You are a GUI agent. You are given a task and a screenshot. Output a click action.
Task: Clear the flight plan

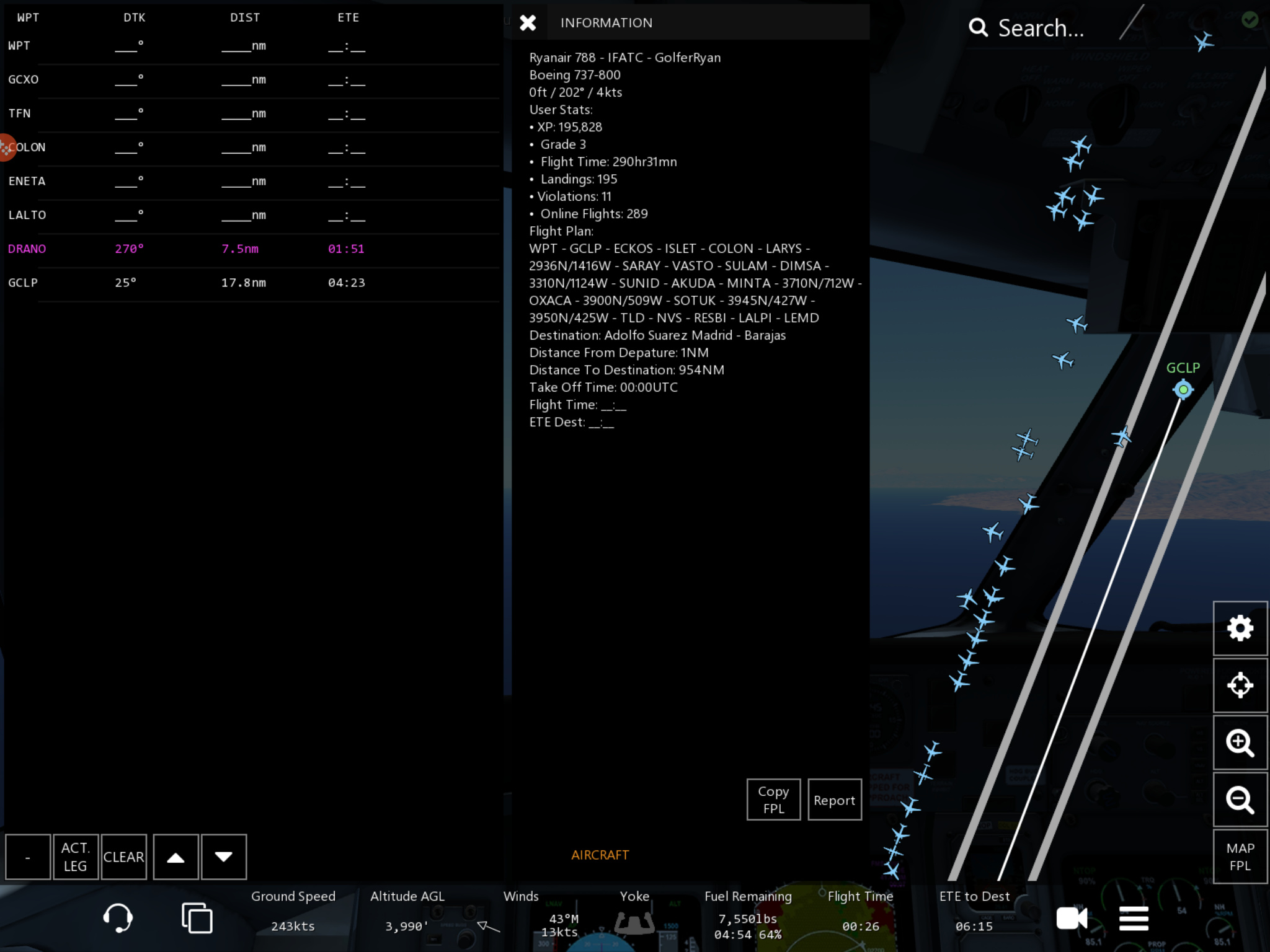(123, 857)
